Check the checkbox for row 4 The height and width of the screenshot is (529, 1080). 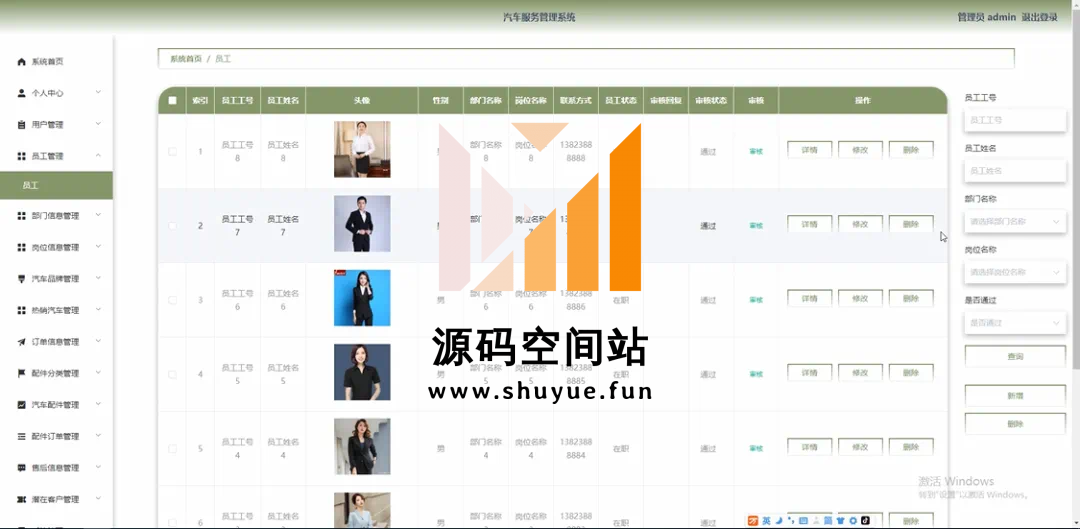click(x=172, y=375)
